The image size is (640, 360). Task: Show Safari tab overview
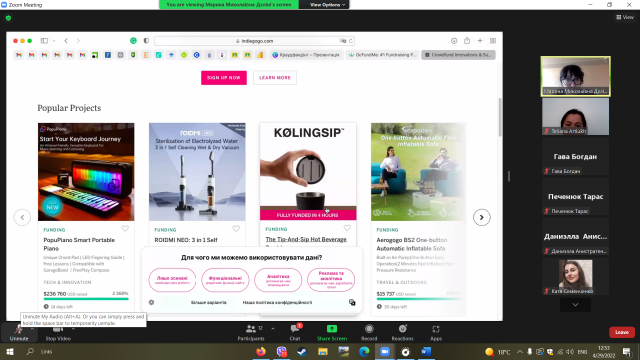[493, 41]
